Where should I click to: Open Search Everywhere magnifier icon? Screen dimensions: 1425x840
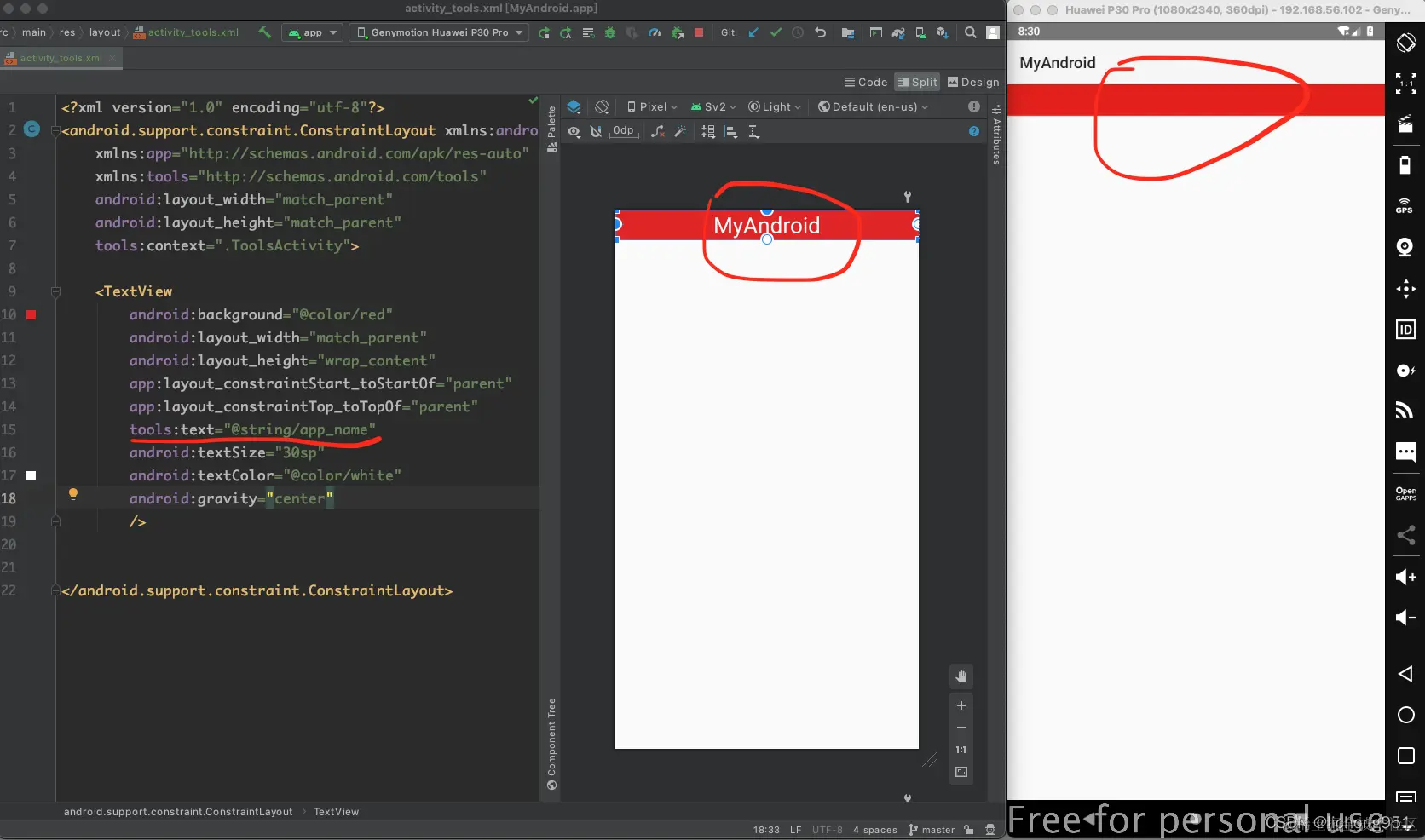[970, 32]
